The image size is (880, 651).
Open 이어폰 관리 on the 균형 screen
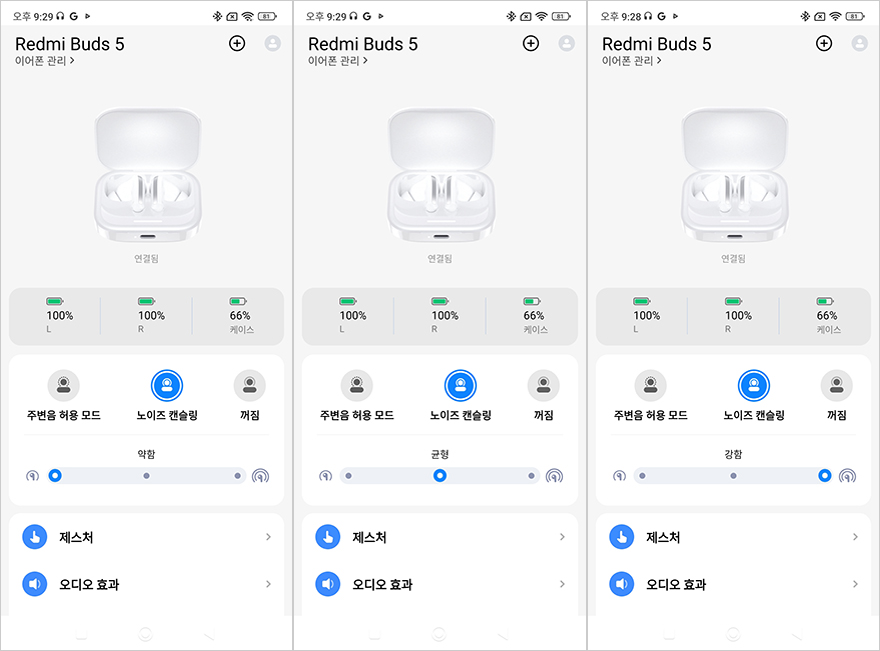pos(338,61)
